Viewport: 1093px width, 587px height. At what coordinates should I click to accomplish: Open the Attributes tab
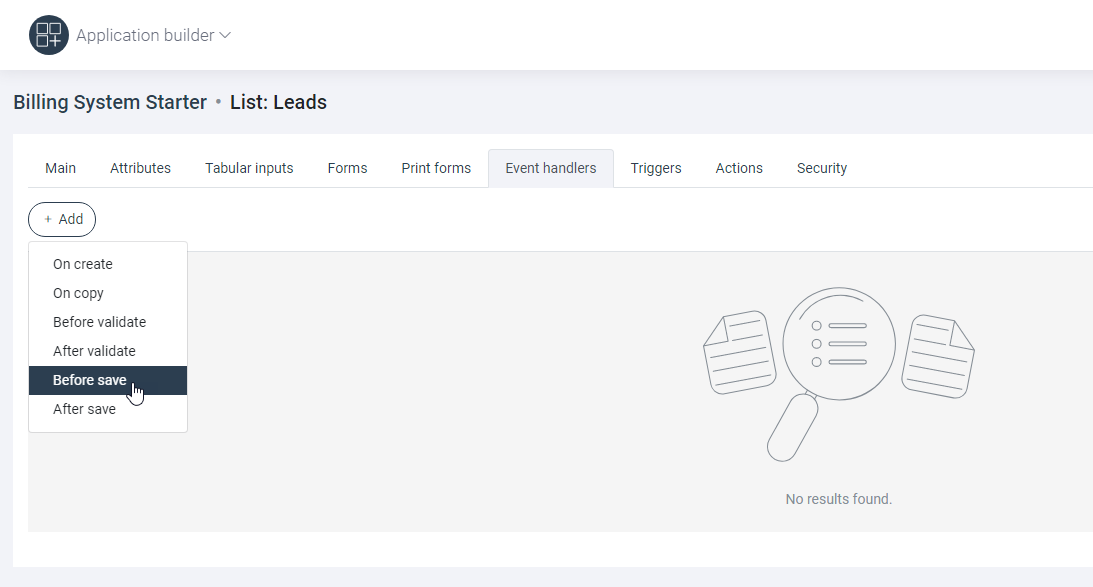pyautogui.click(x=140, y=168)
